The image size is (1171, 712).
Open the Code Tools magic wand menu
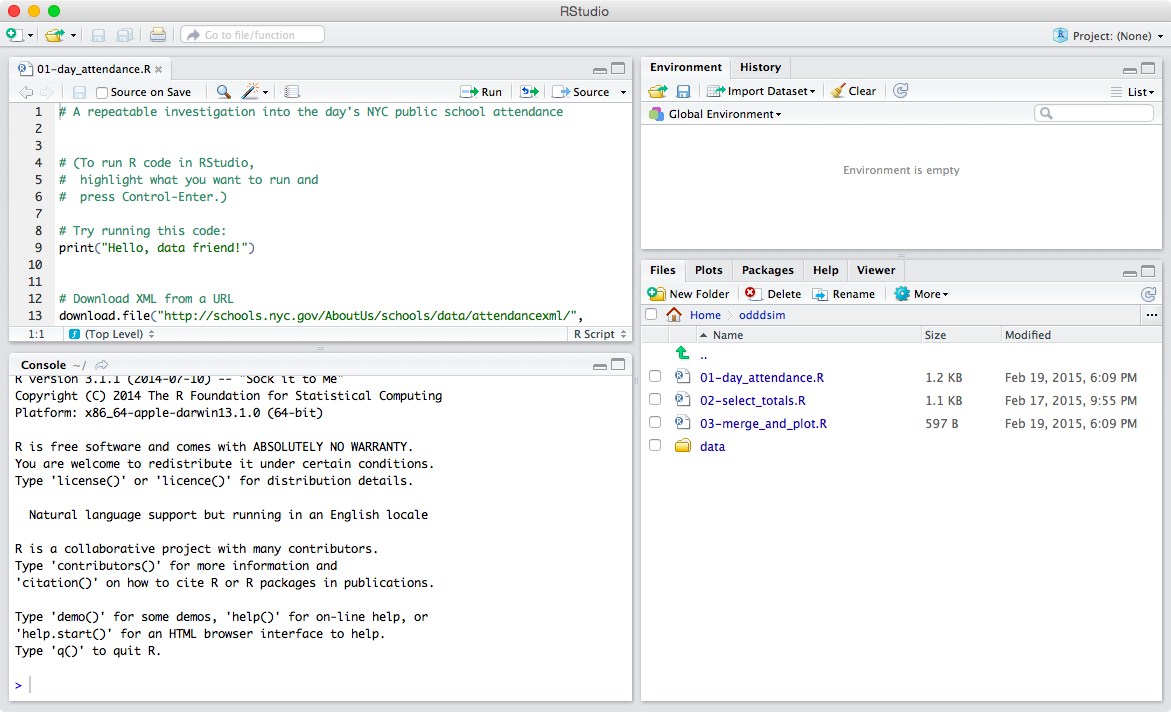tap(254, 91)
